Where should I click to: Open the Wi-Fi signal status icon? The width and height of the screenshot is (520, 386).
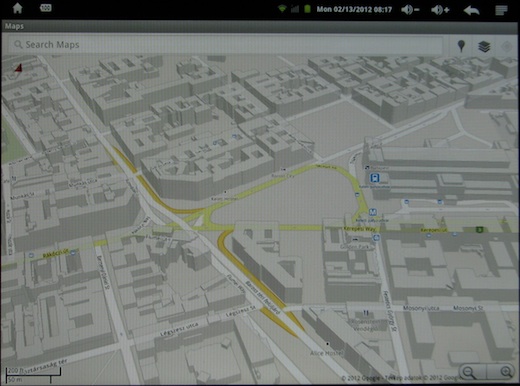click(x=282, y=9)
